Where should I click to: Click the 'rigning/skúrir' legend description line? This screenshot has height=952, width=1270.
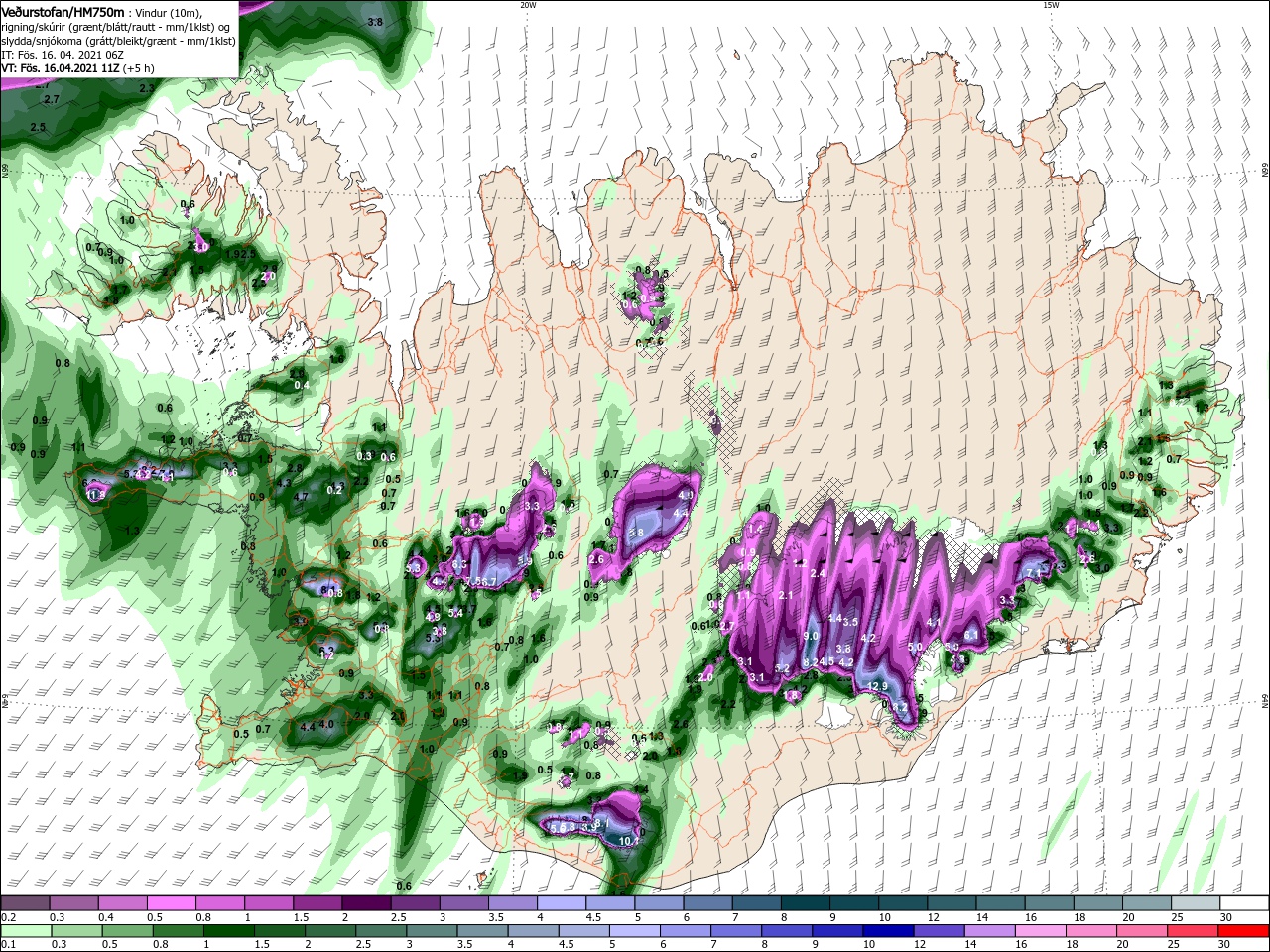(115, 27)
